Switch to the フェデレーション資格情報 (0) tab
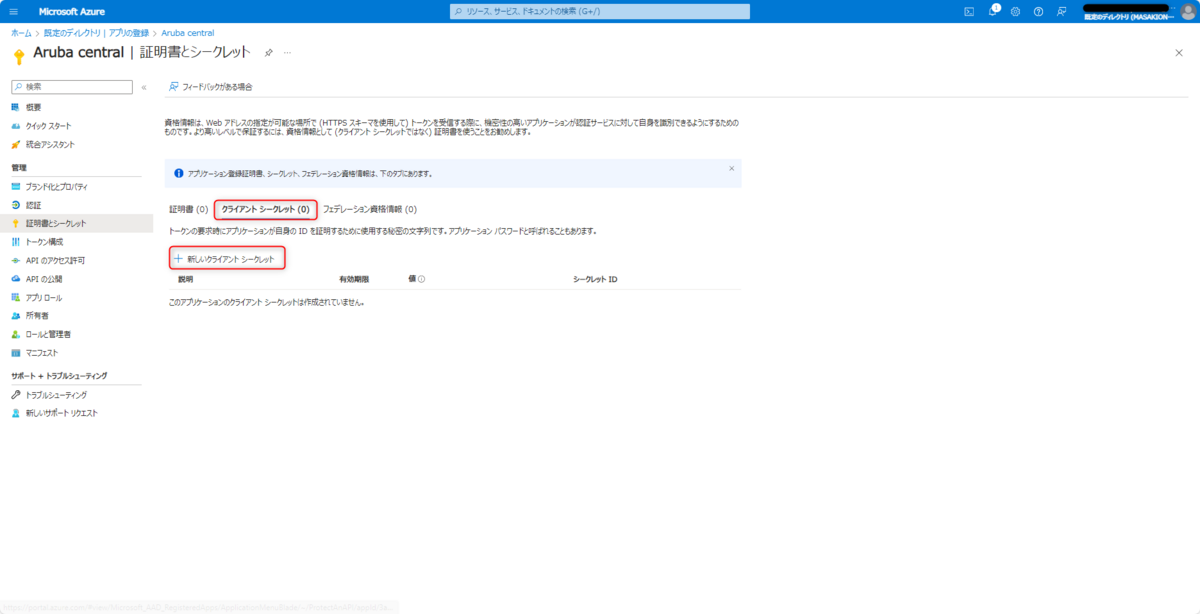Viewport: 1200px width, 614px height. tap(370, 210)
